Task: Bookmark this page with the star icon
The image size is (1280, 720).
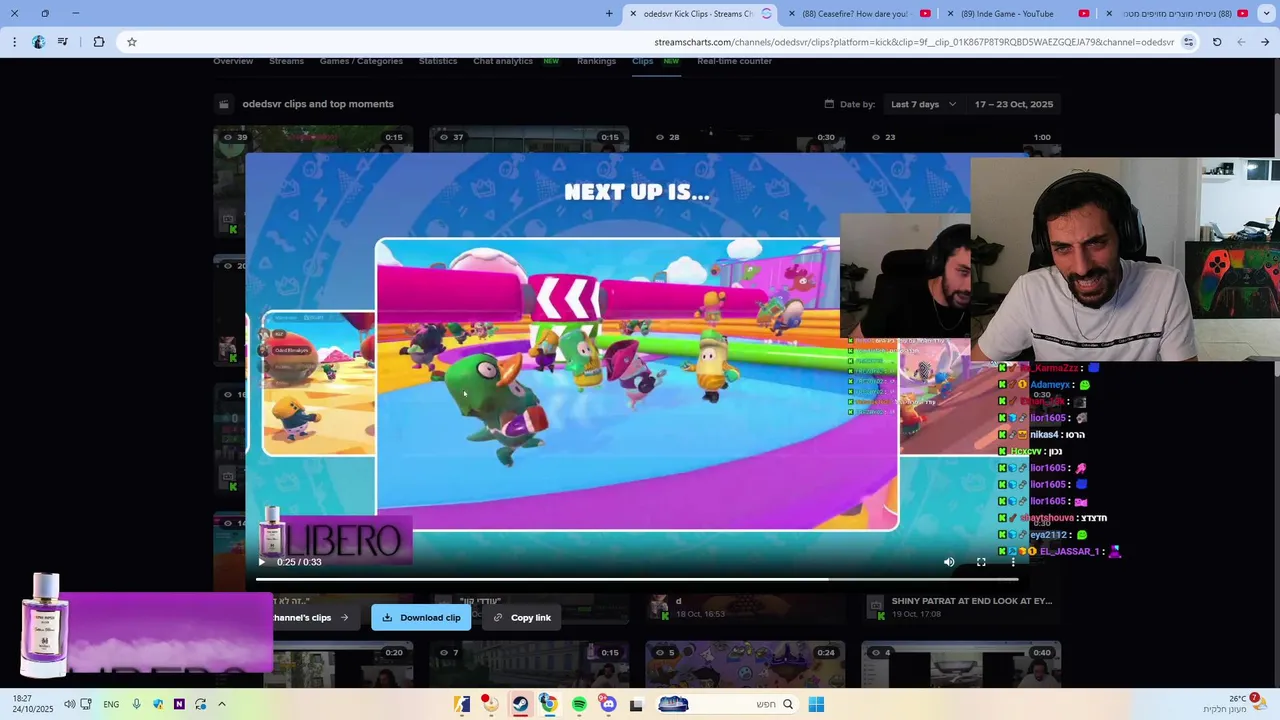Action: point(131,42)
